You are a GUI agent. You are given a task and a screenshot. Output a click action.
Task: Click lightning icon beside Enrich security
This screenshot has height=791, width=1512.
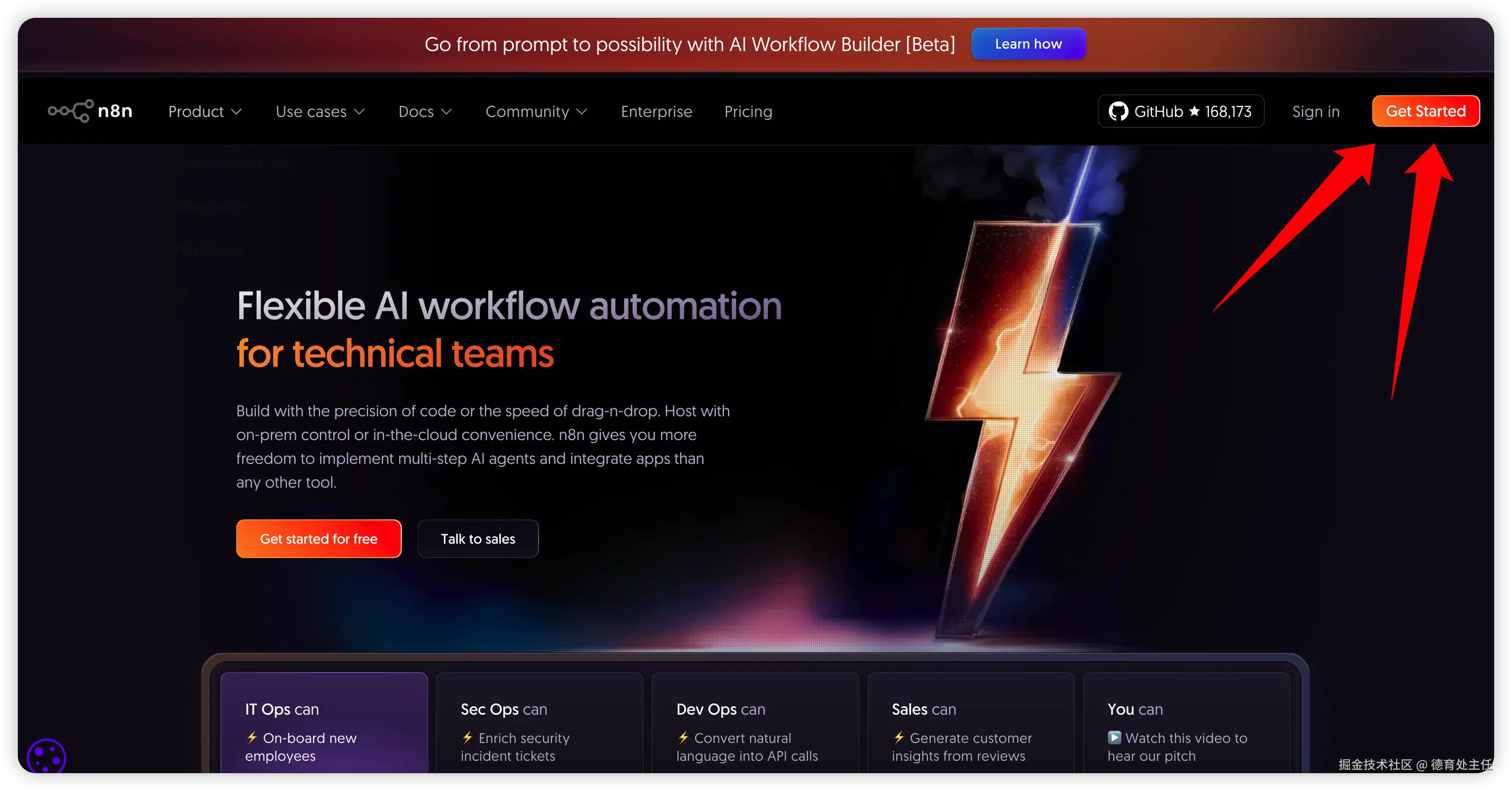click(x=468, y=737)
